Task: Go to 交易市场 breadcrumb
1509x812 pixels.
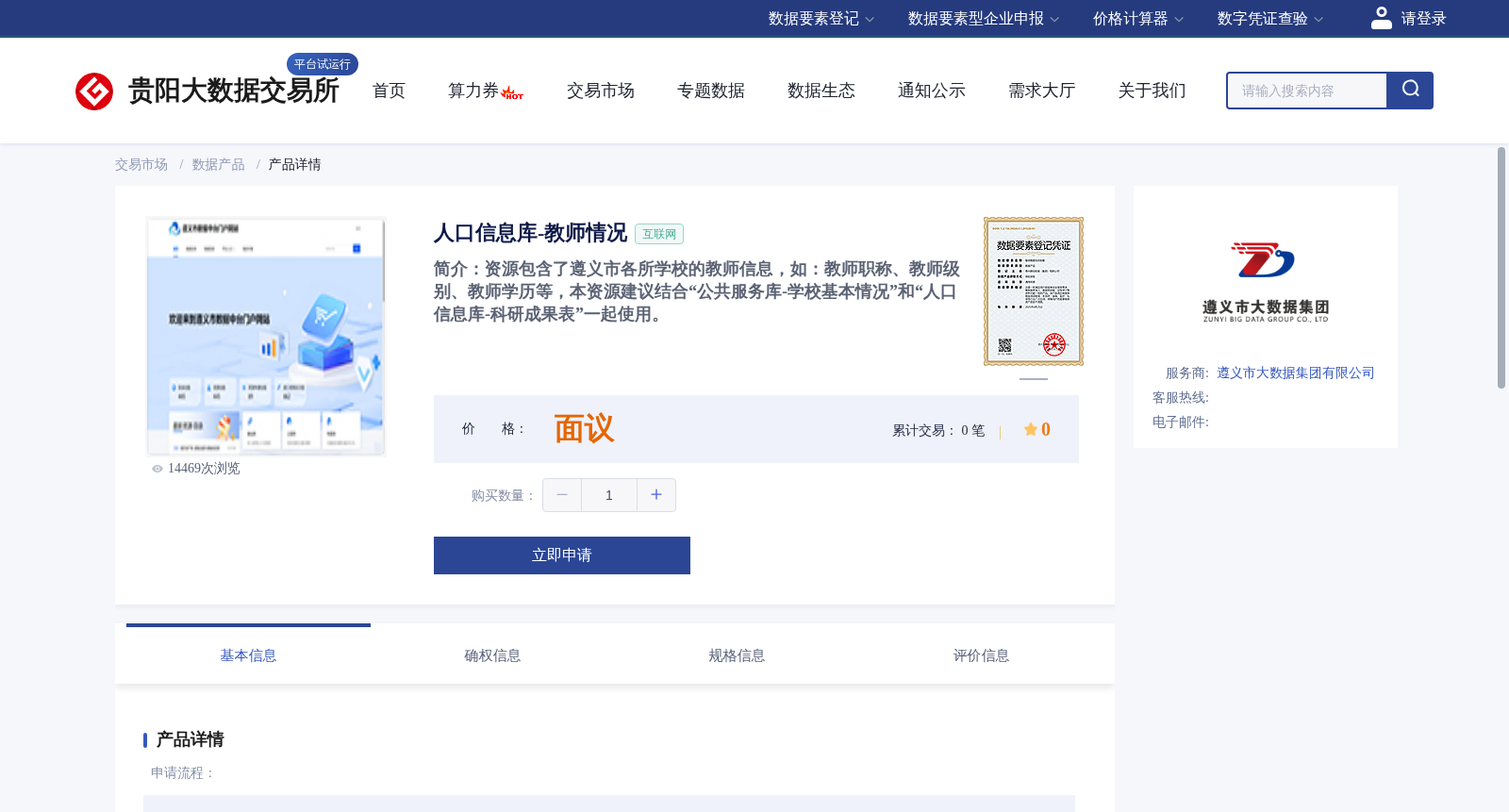Action: click(x=141, y=165)
